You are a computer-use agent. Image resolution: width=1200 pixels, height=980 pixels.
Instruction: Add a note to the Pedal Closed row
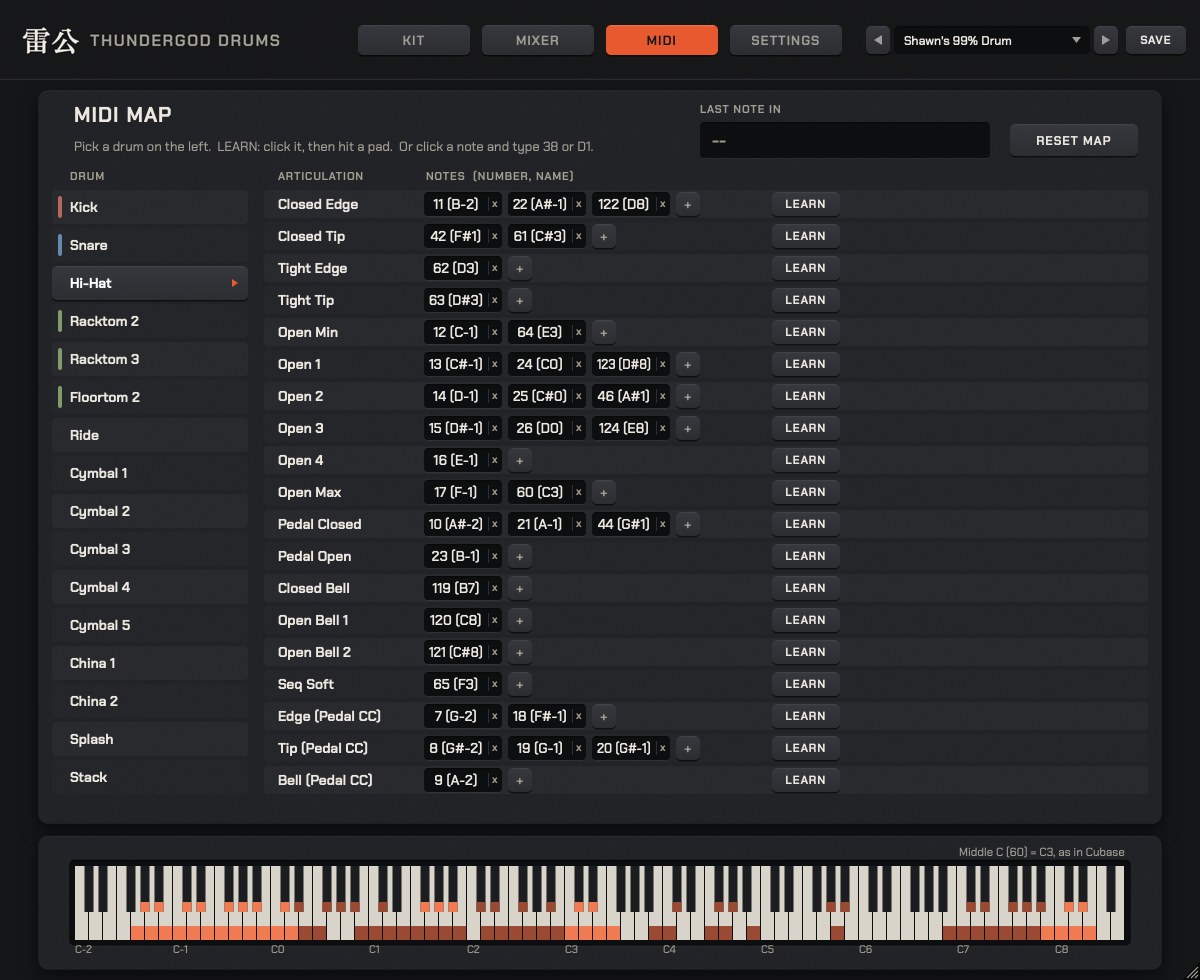coord(687,525)
